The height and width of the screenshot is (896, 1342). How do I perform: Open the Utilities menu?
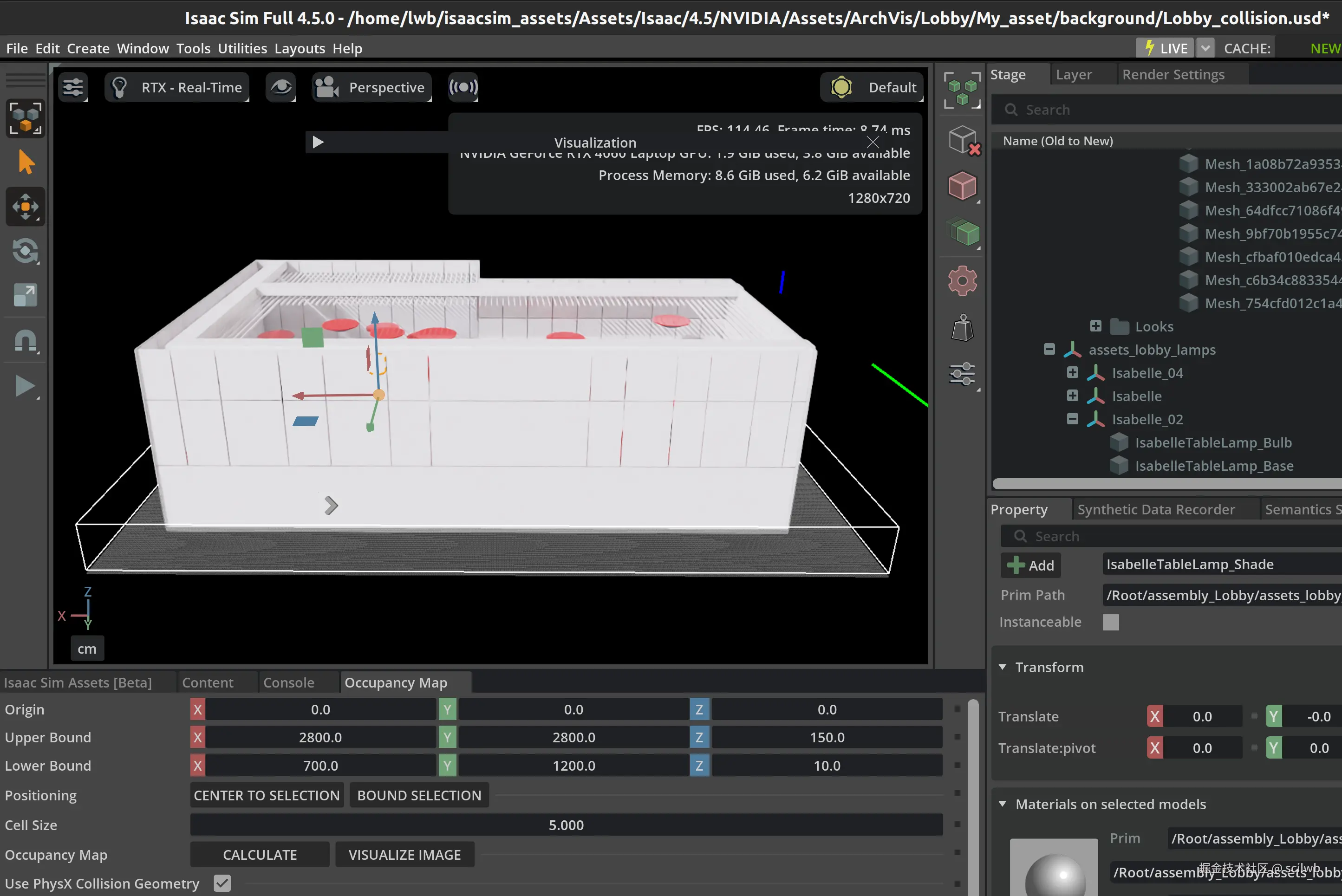242,49
